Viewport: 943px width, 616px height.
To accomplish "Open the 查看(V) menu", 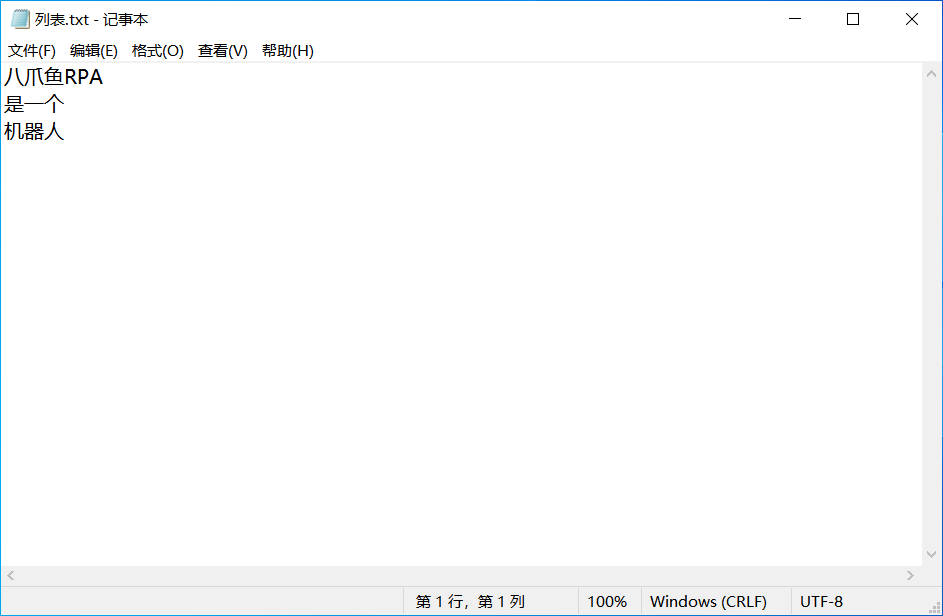I will pos(223,51).
